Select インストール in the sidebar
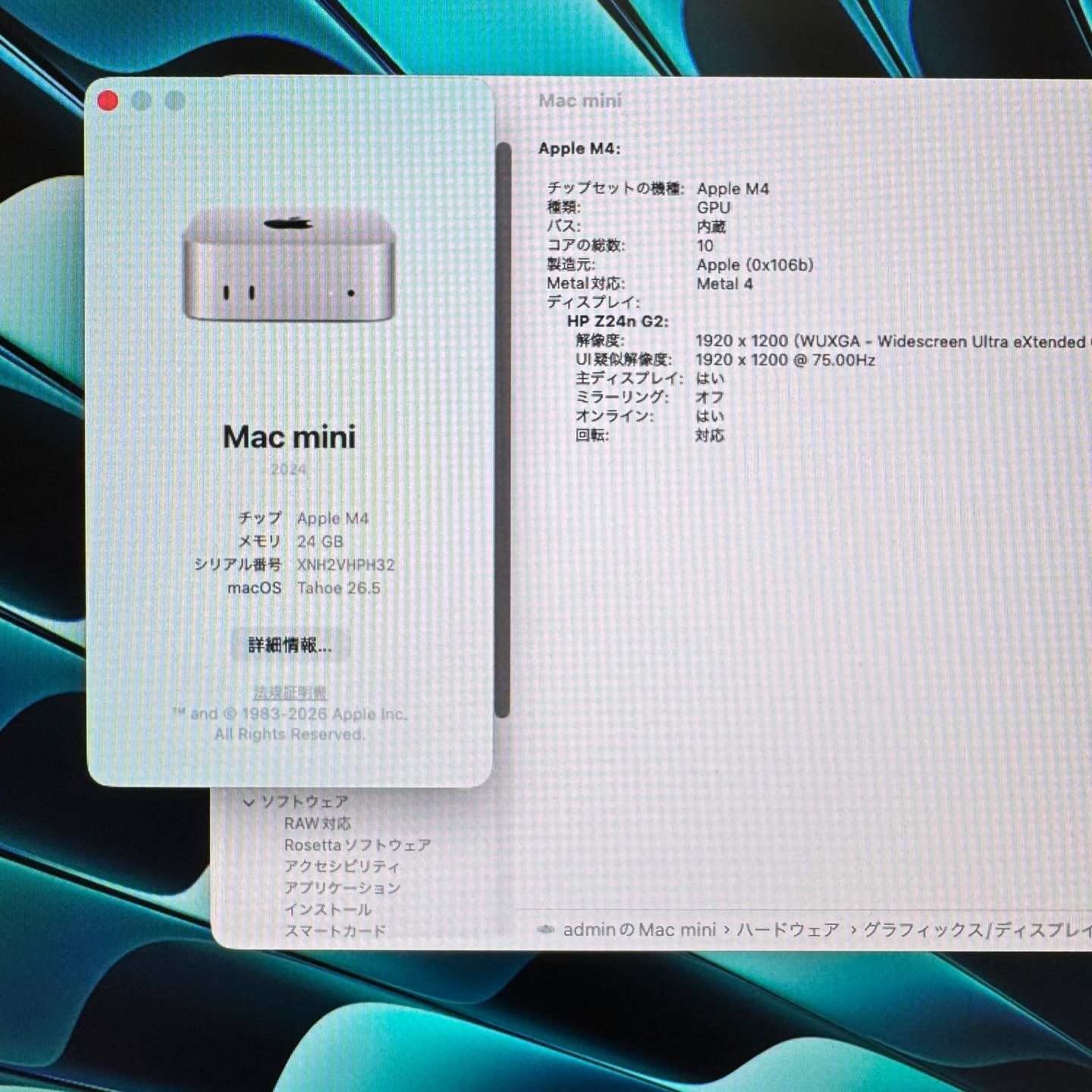The width and height of the screenshot is (1092, 1092). (328, 908)
